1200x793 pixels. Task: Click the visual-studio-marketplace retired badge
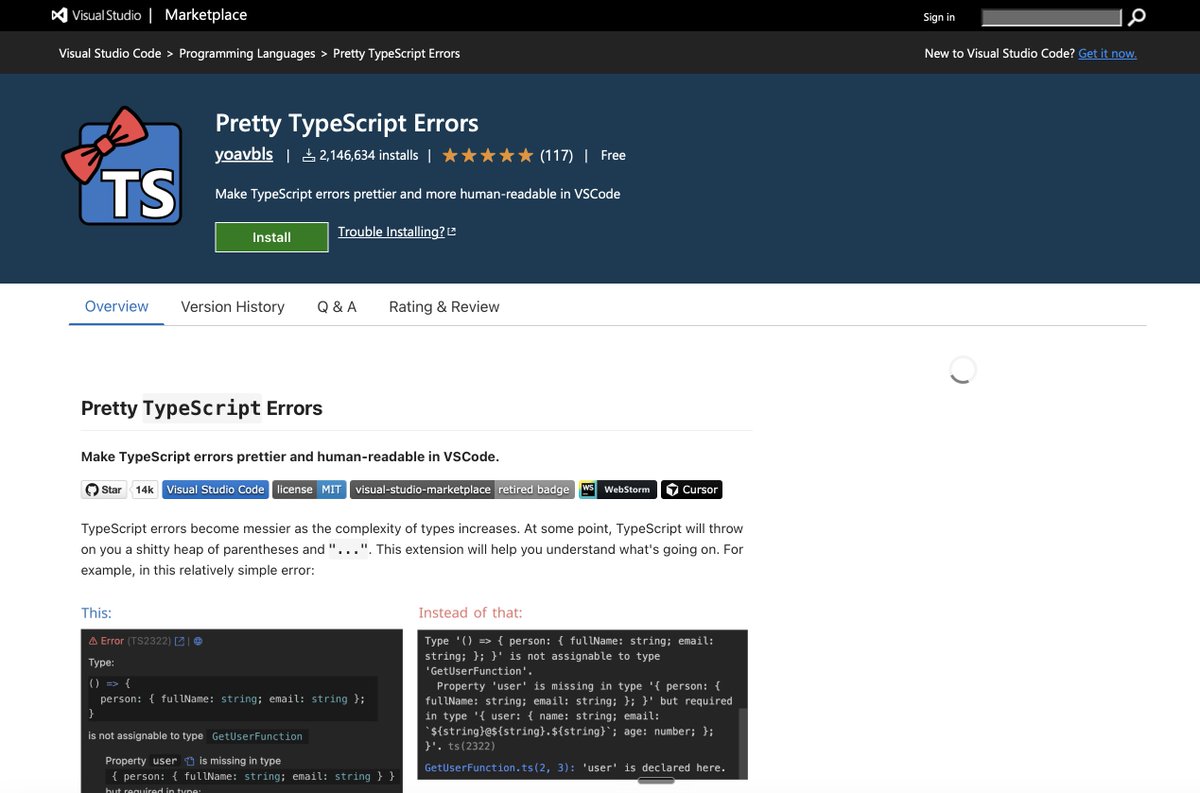coord(462,489)
